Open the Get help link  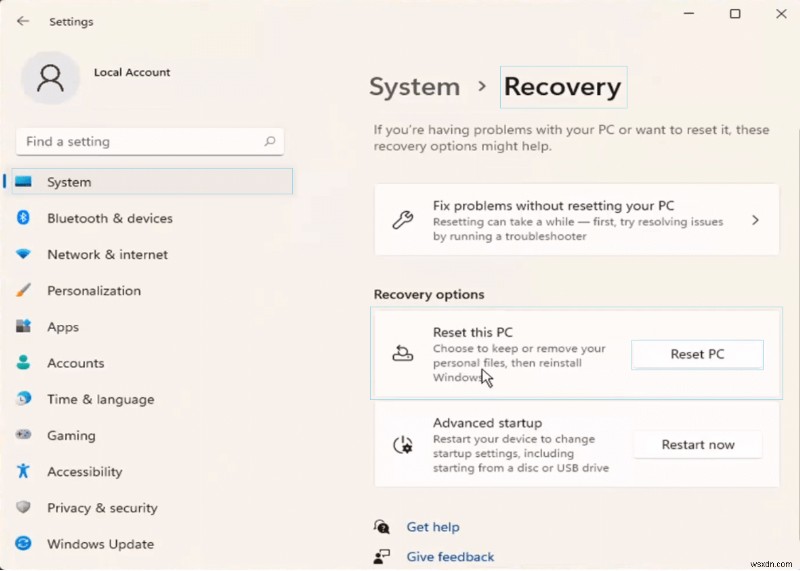pos(433,527)
